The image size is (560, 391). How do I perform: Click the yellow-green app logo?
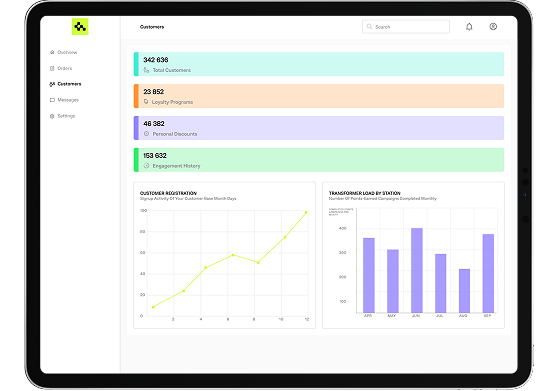pyautogui.click(x=80, y=26)
